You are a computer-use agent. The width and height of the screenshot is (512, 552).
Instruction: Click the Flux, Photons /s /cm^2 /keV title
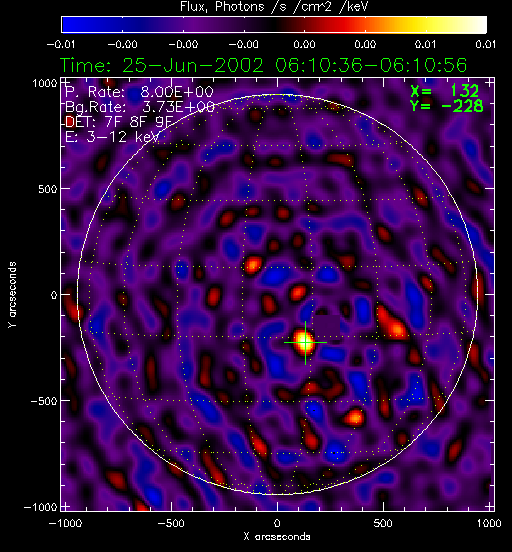tap(274, 7)
